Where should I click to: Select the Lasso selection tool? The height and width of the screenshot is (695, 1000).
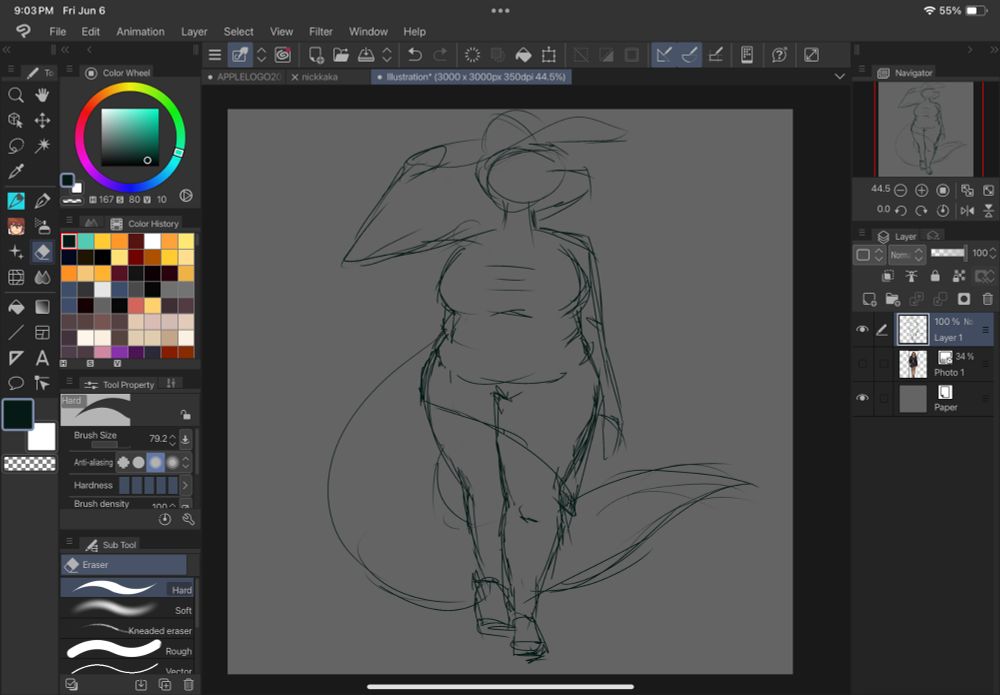click(16, 146)
